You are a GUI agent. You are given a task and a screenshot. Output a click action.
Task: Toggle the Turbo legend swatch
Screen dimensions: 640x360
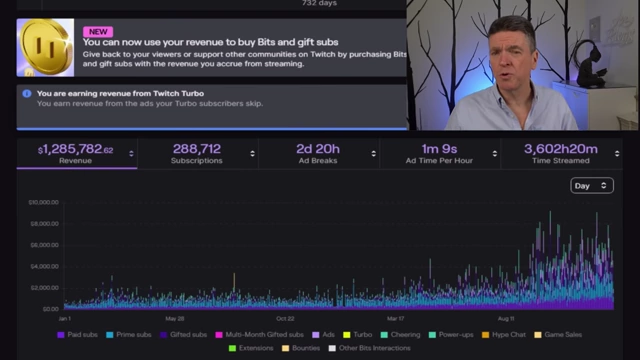(347, 335)
